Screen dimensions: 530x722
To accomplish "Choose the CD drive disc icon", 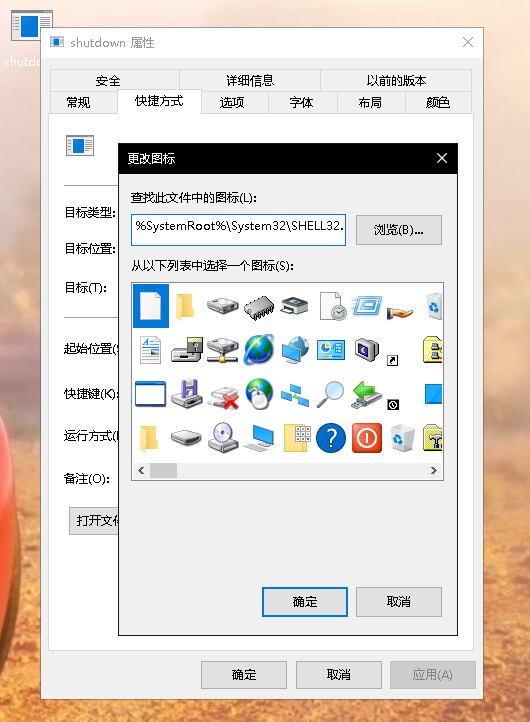I will [x=223, y=437].
